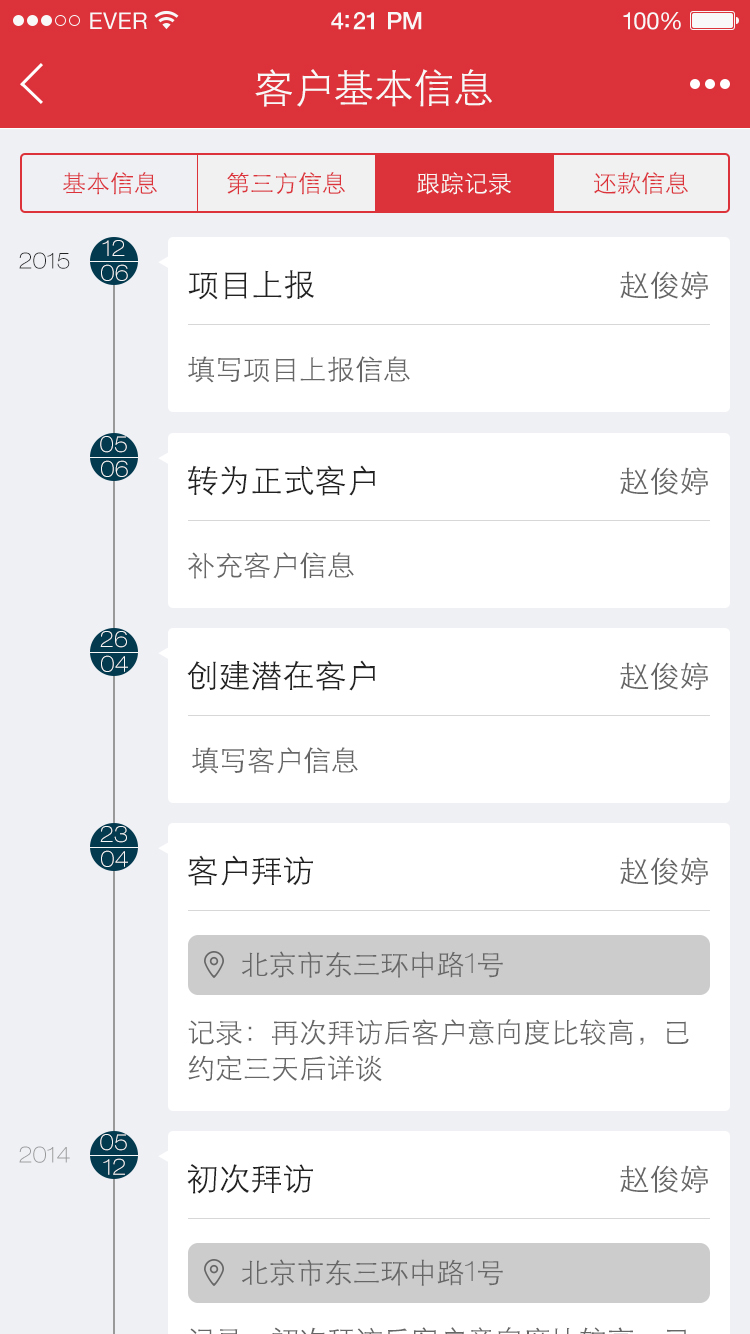Open the three-dot more options menu
This screenshot has height=1334, width=750.
tap(709, 85)
